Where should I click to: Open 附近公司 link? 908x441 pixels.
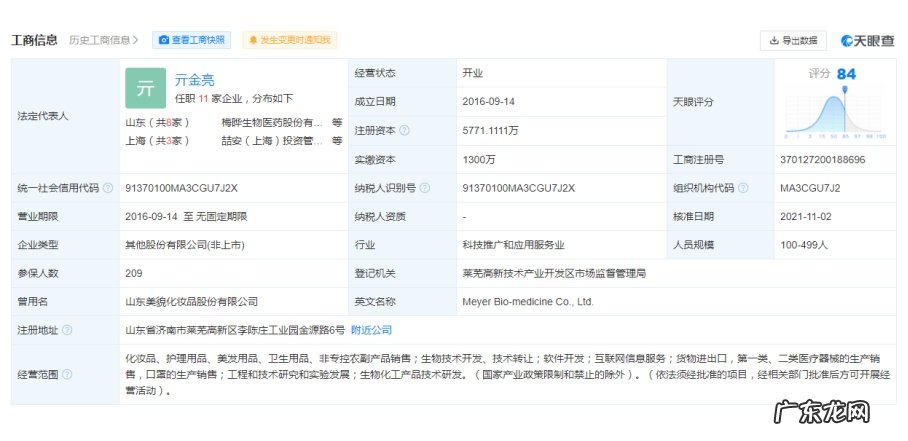tap(371, 330)
